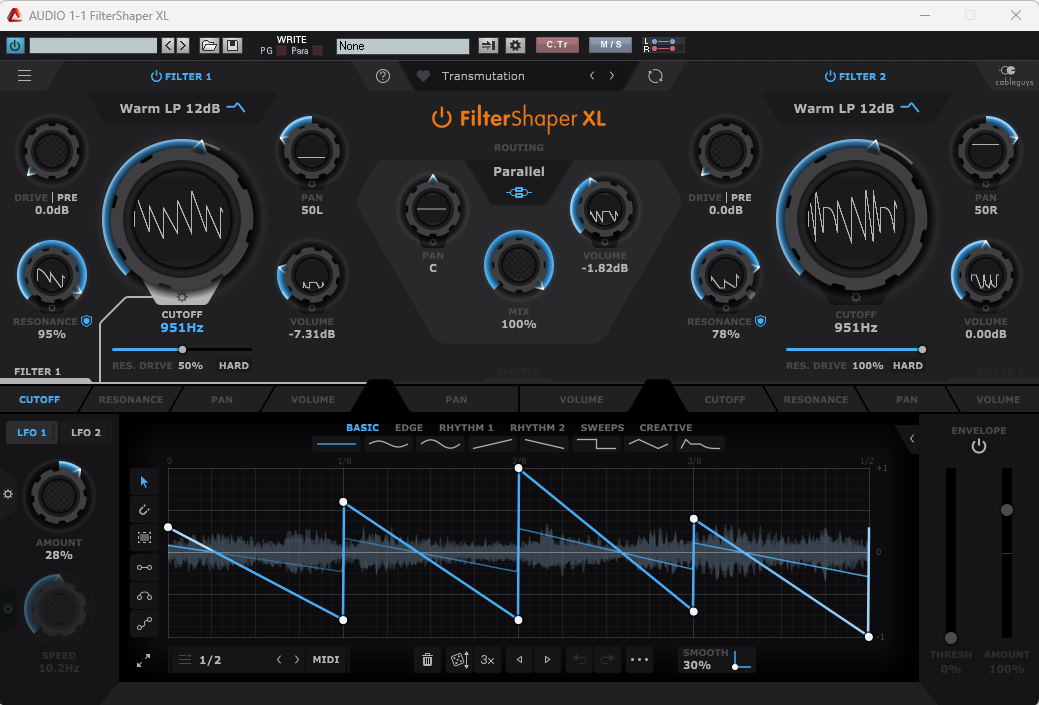The width and height of the screenshot is (1039, 705).
Task: Click the M/S host button
Action: 610,44
